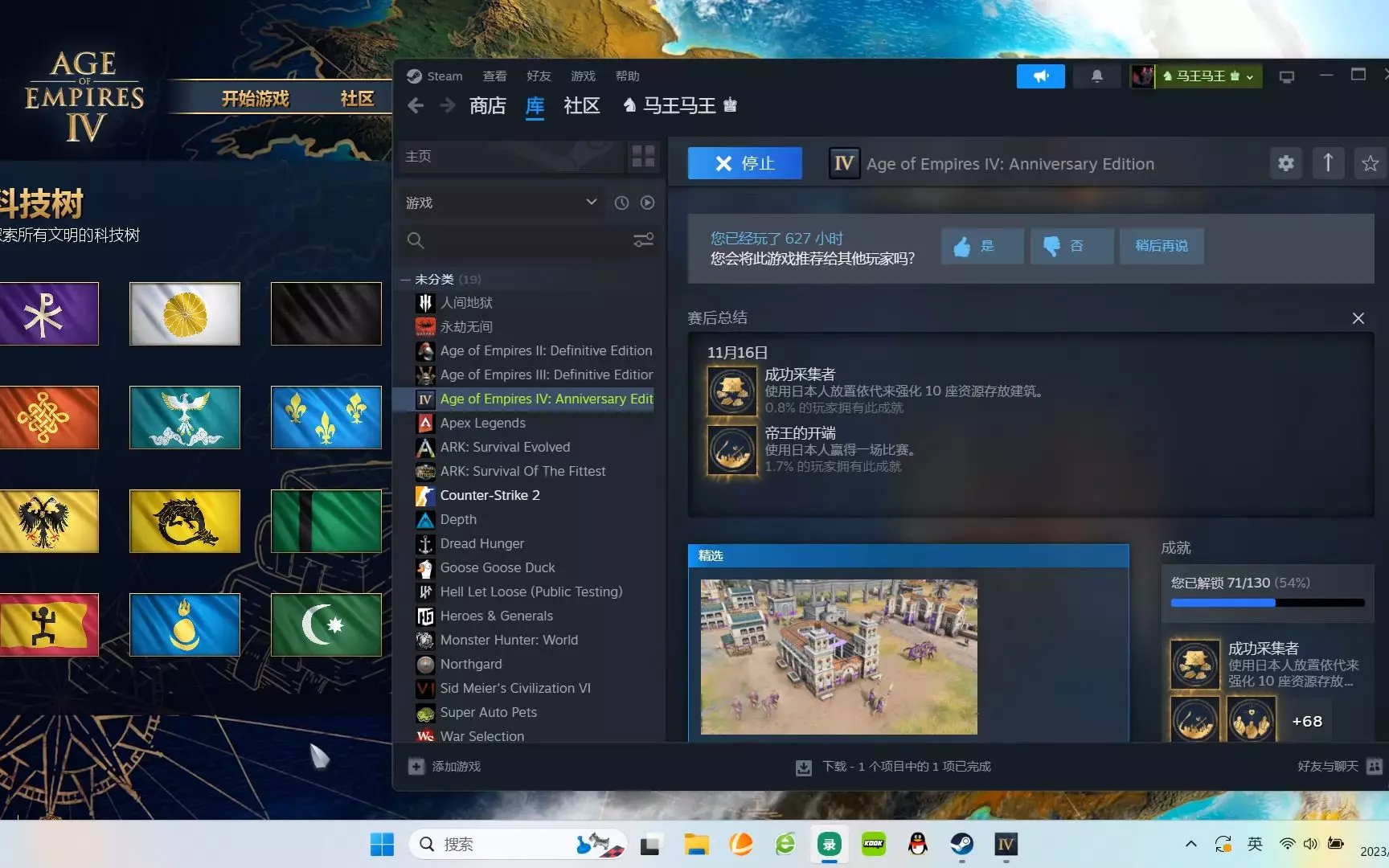The width and height of the screenshot is (1389, 868).
Task: Click the Steam announcements megaphone button
Action: 1041,76
